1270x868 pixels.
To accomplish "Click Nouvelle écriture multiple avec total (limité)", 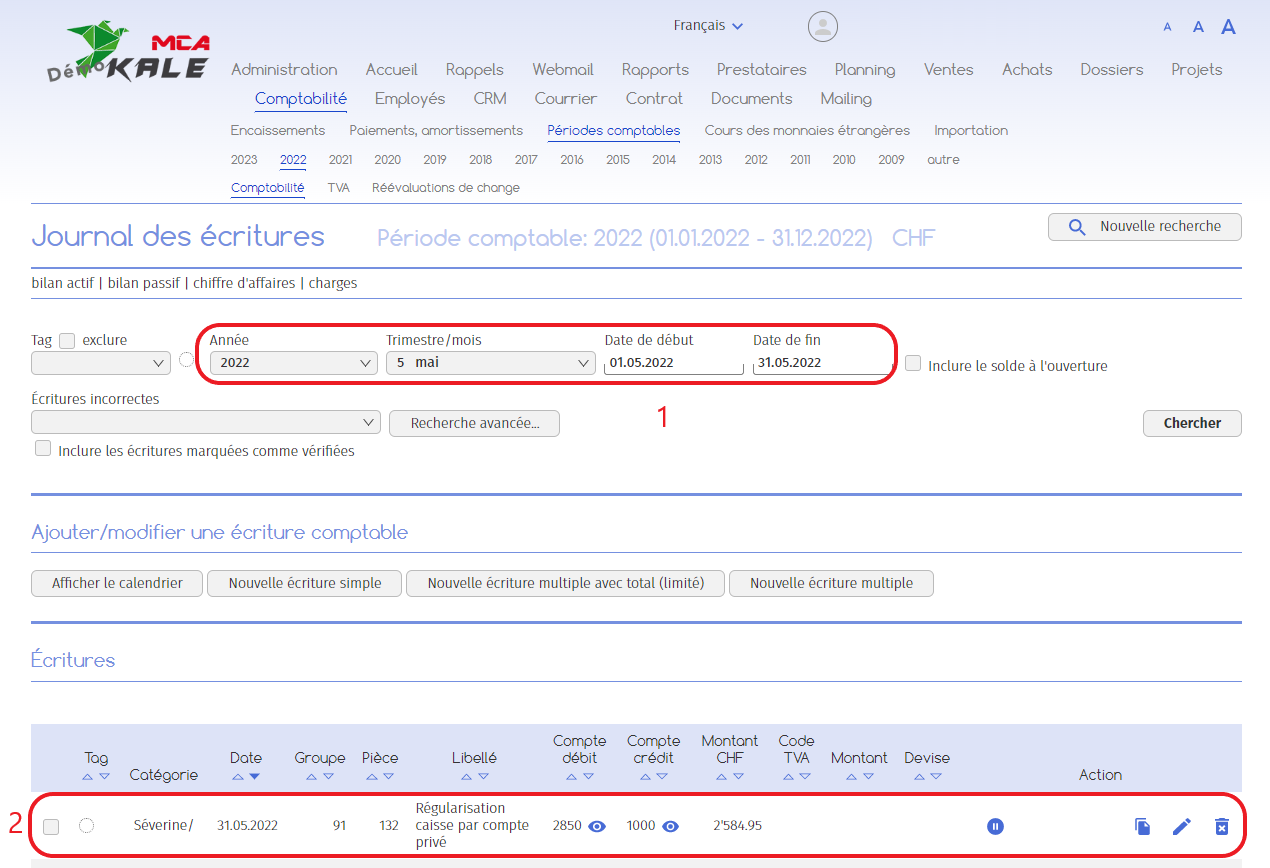I will pos(566,583).
